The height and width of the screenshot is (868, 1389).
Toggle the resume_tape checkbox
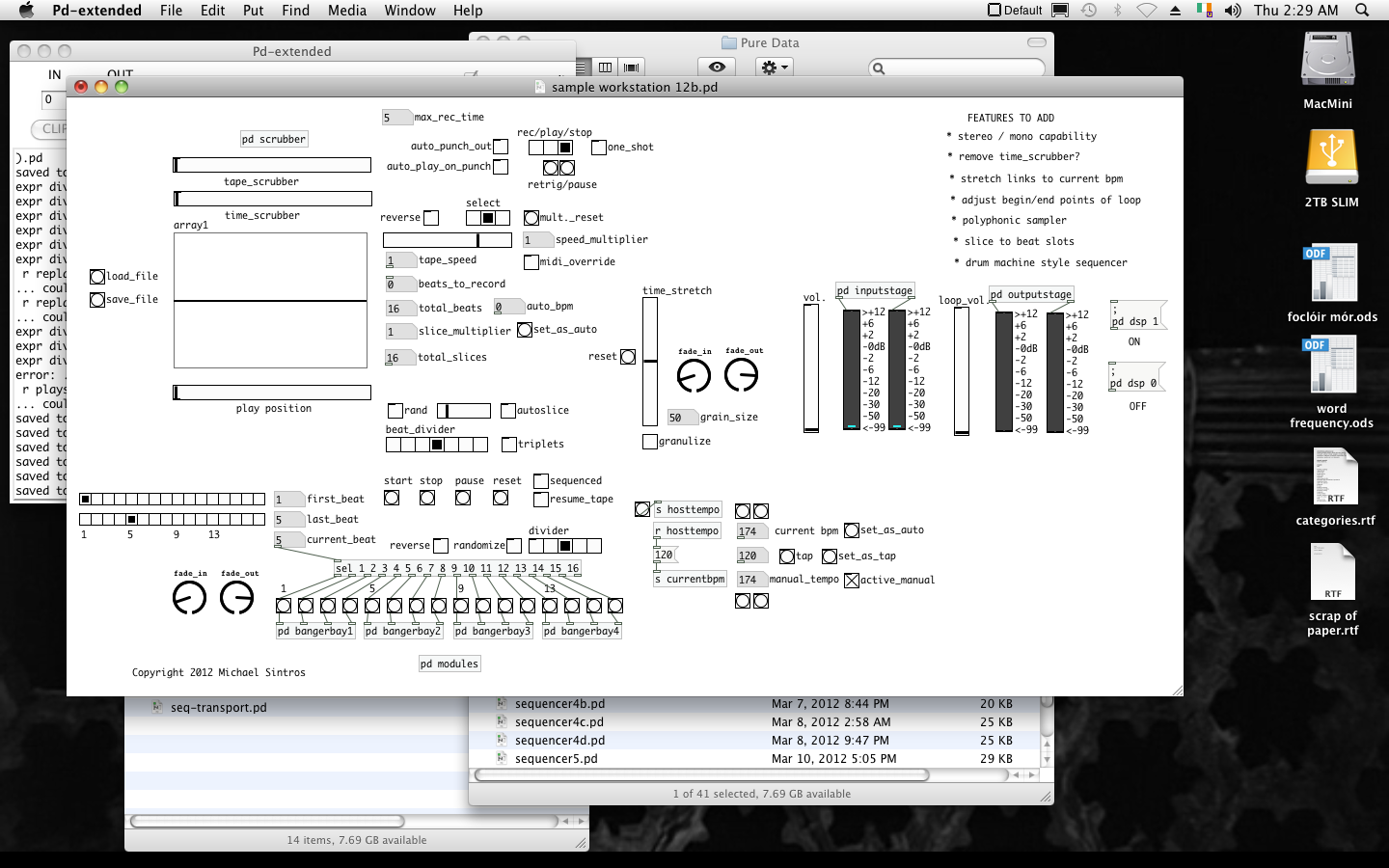coord(541,500)
